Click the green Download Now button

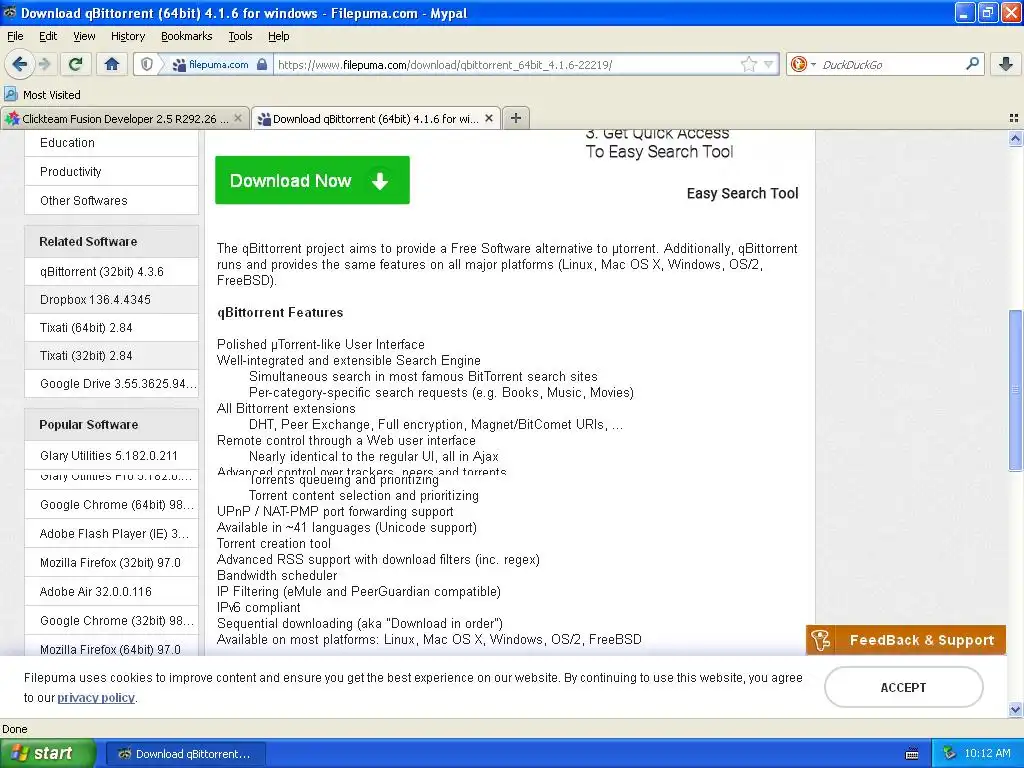312,180
